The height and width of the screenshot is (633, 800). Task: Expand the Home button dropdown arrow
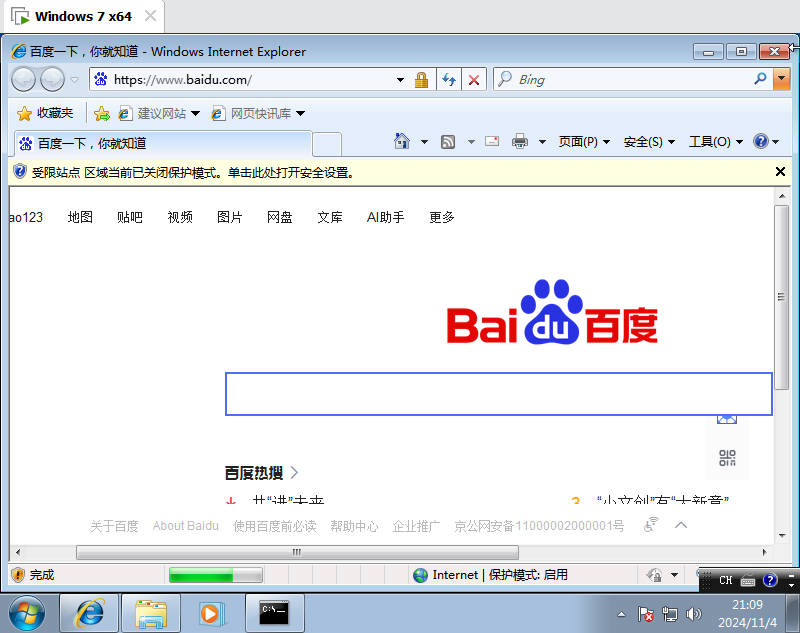[x=424, y=142]
